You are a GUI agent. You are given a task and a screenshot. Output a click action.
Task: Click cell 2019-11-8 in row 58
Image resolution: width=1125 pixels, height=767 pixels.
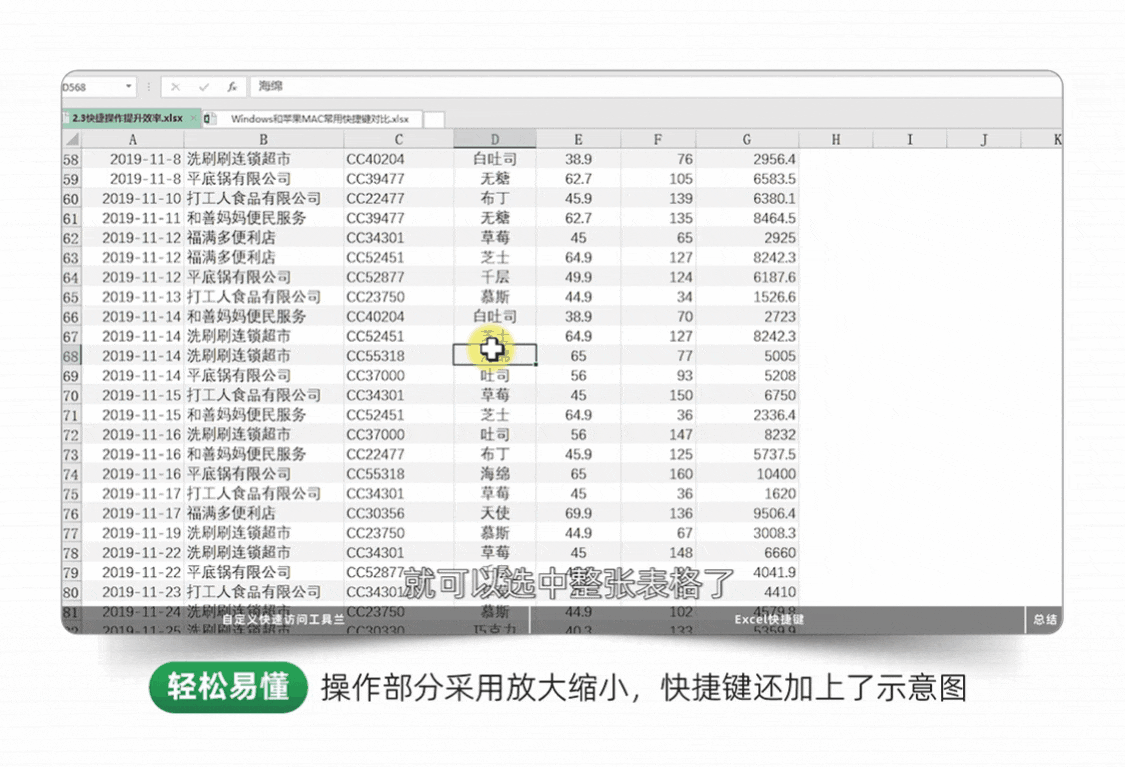[x=145, y=159]
